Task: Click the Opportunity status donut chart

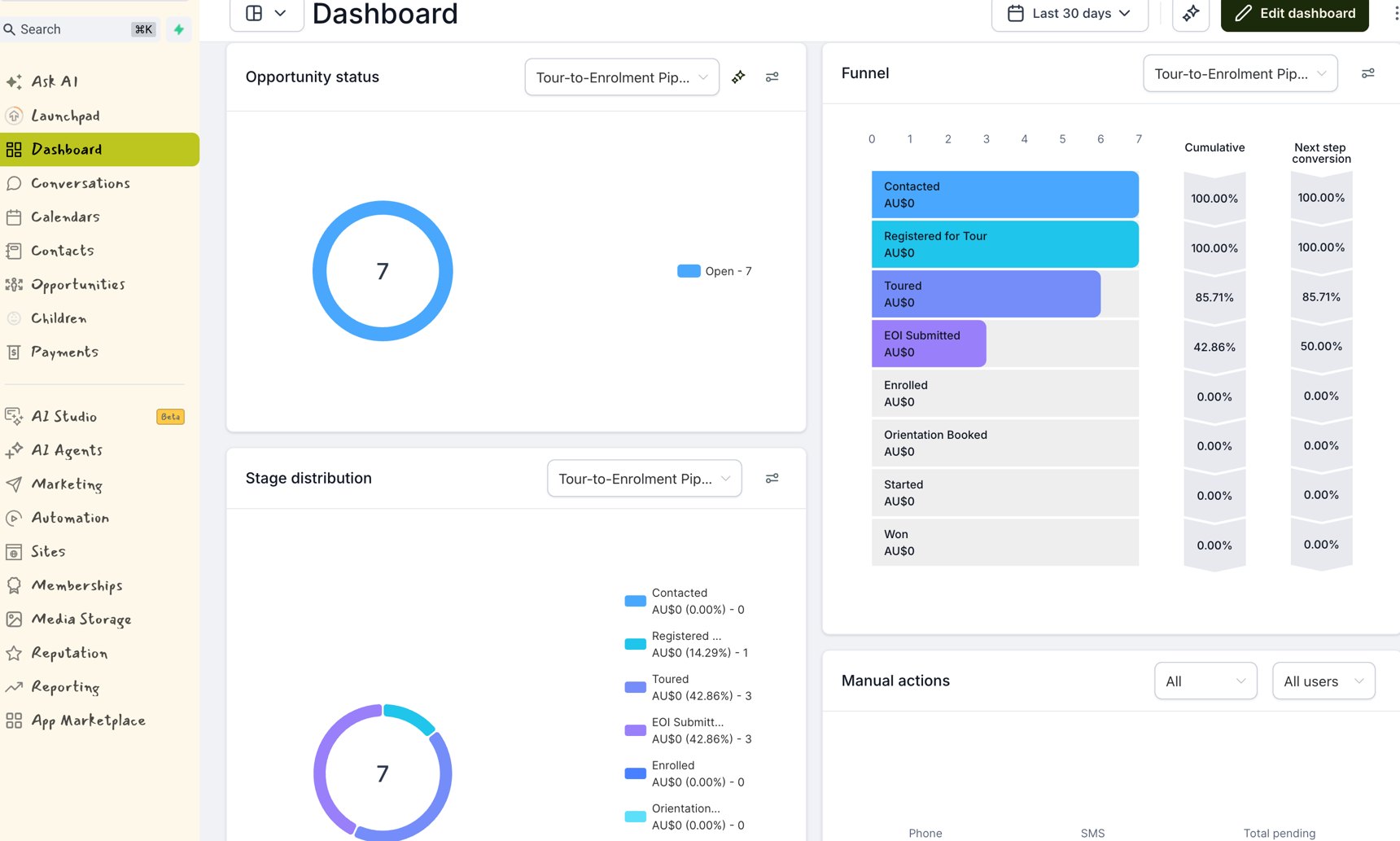Action: pos(383,271)
